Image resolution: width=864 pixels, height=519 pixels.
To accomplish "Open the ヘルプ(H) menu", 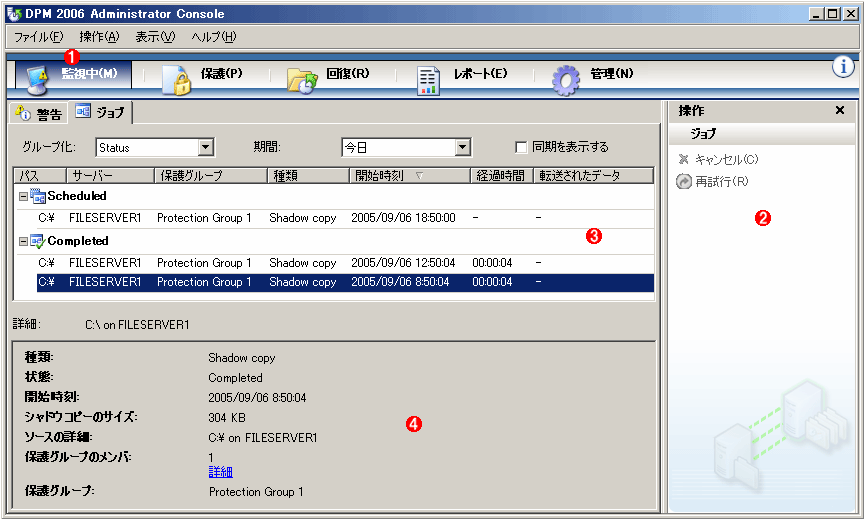I will [x=214, y=37].
